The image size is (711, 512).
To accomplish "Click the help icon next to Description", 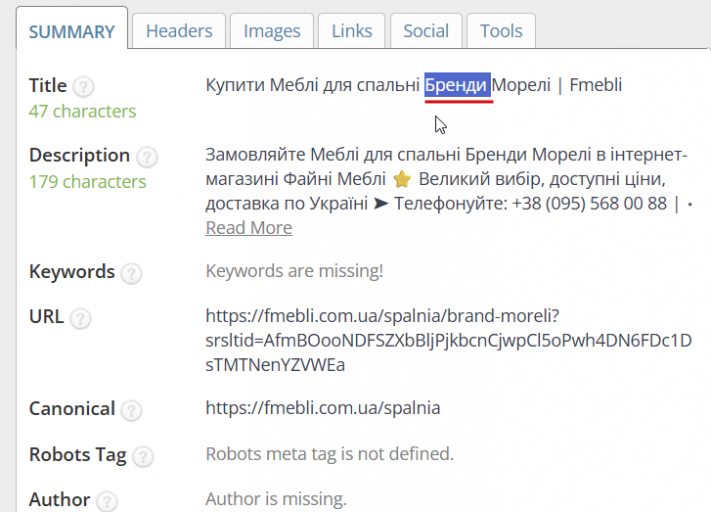I will [x=147, y=157].
